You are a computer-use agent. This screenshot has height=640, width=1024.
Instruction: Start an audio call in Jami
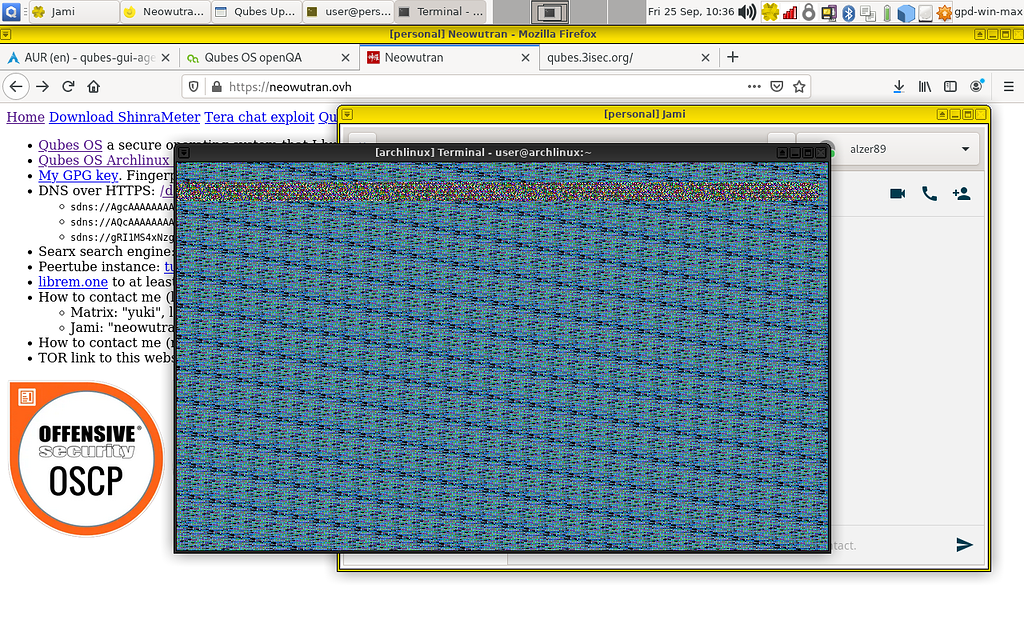(929, 193)
